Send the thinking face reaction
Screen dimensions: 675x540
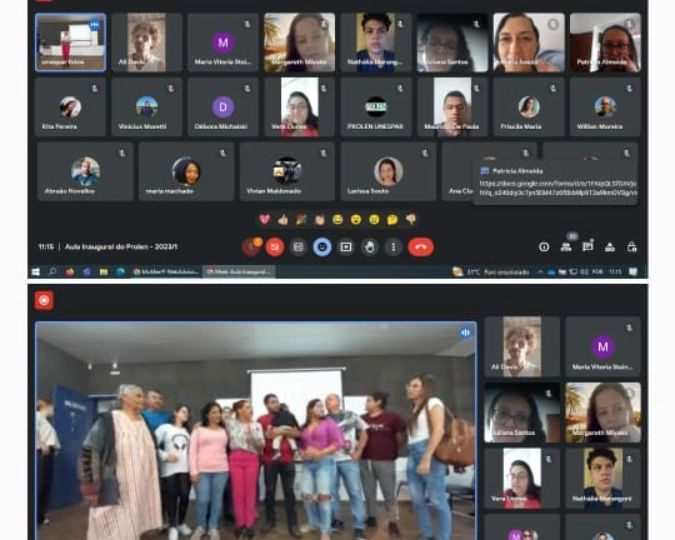[x=392, y=220]
